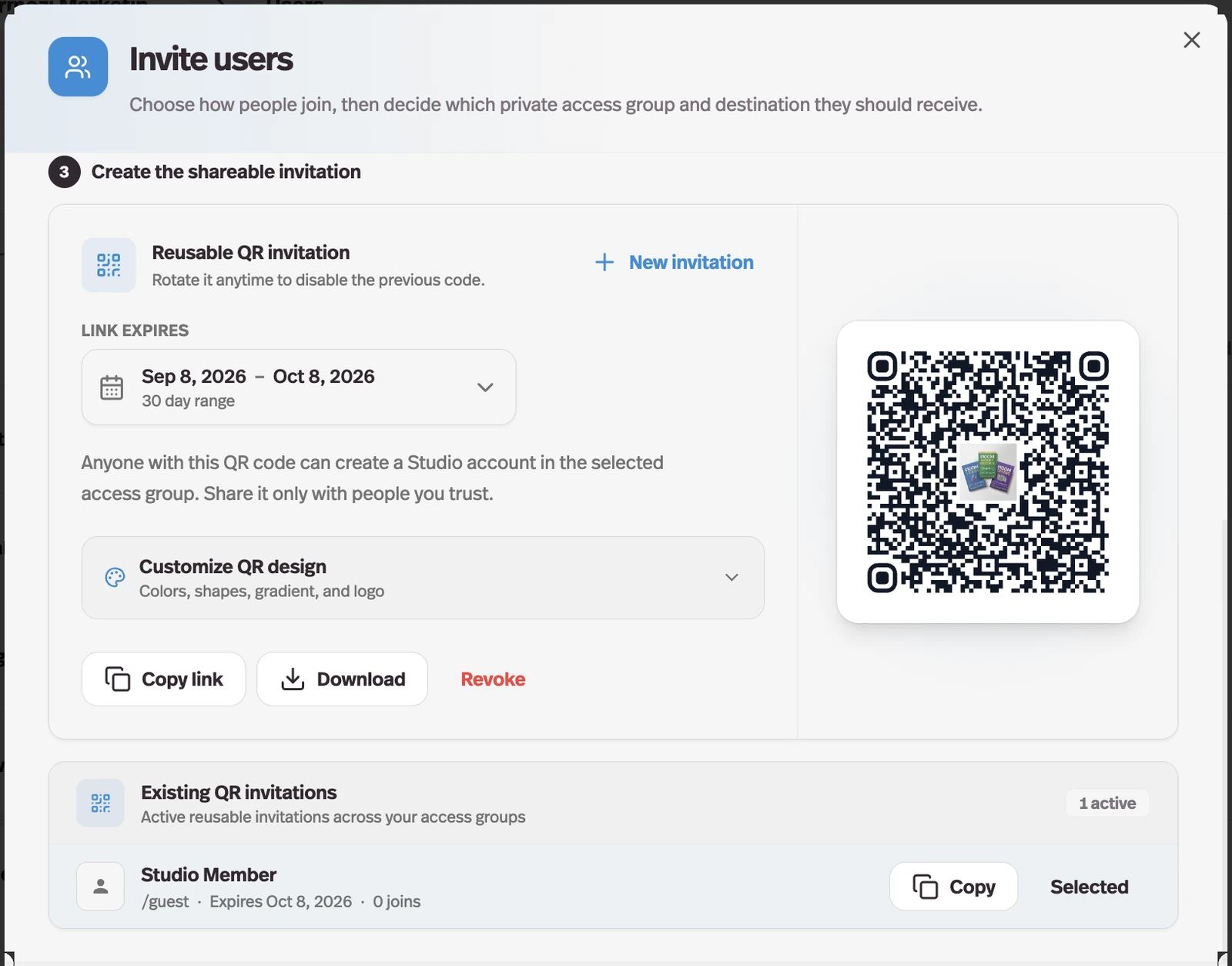
Task: Click the 30 day range text
Action: pyautogui.click(x=188, y=401)
